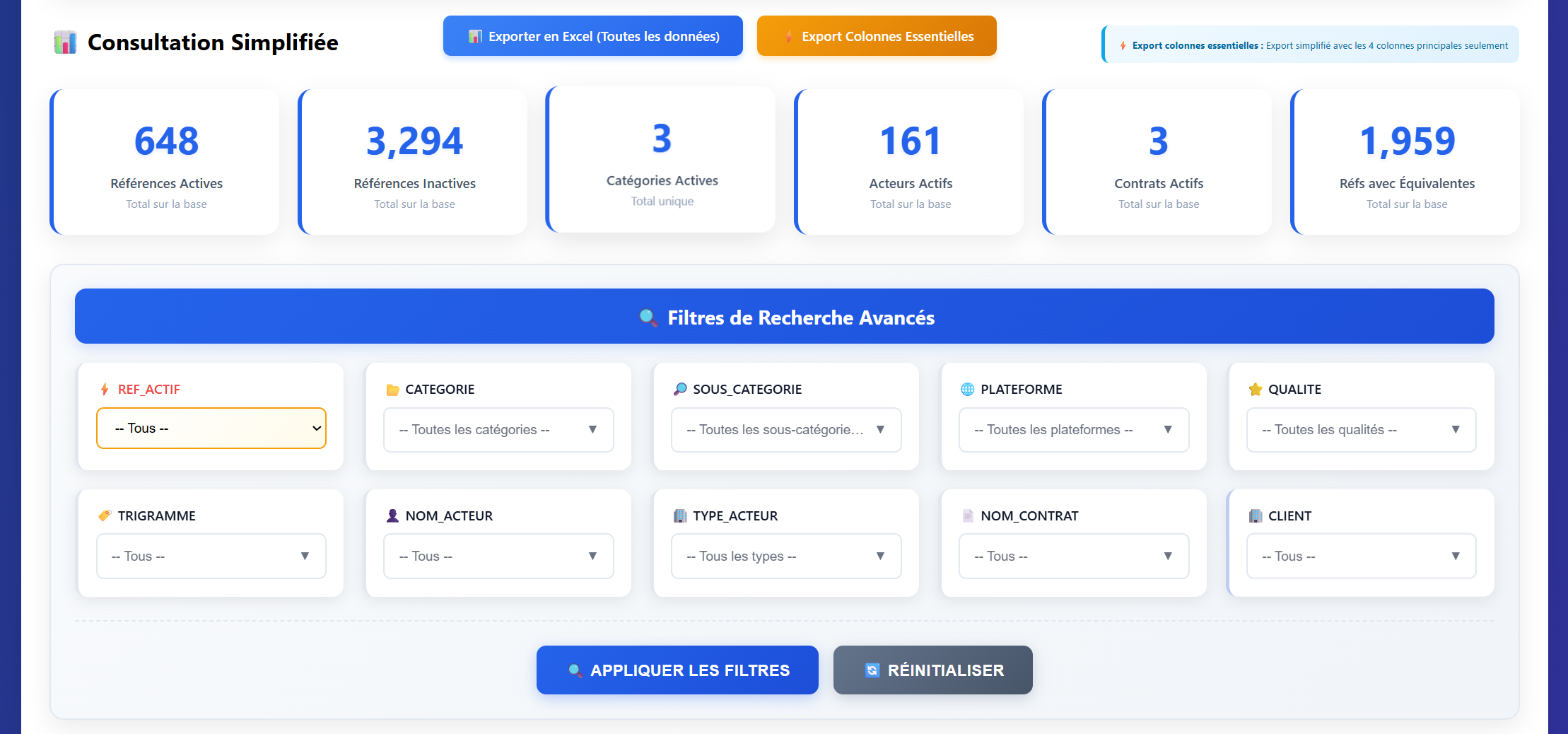Click the star icon beside QUALITE

click(x=1256, y=390)
